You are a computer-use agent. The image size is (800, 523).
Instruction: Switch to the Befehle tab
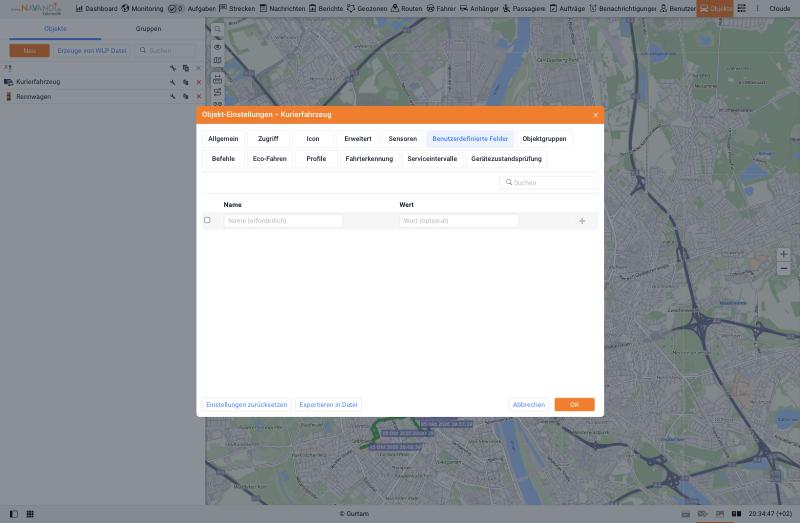[x=223, y=159]
